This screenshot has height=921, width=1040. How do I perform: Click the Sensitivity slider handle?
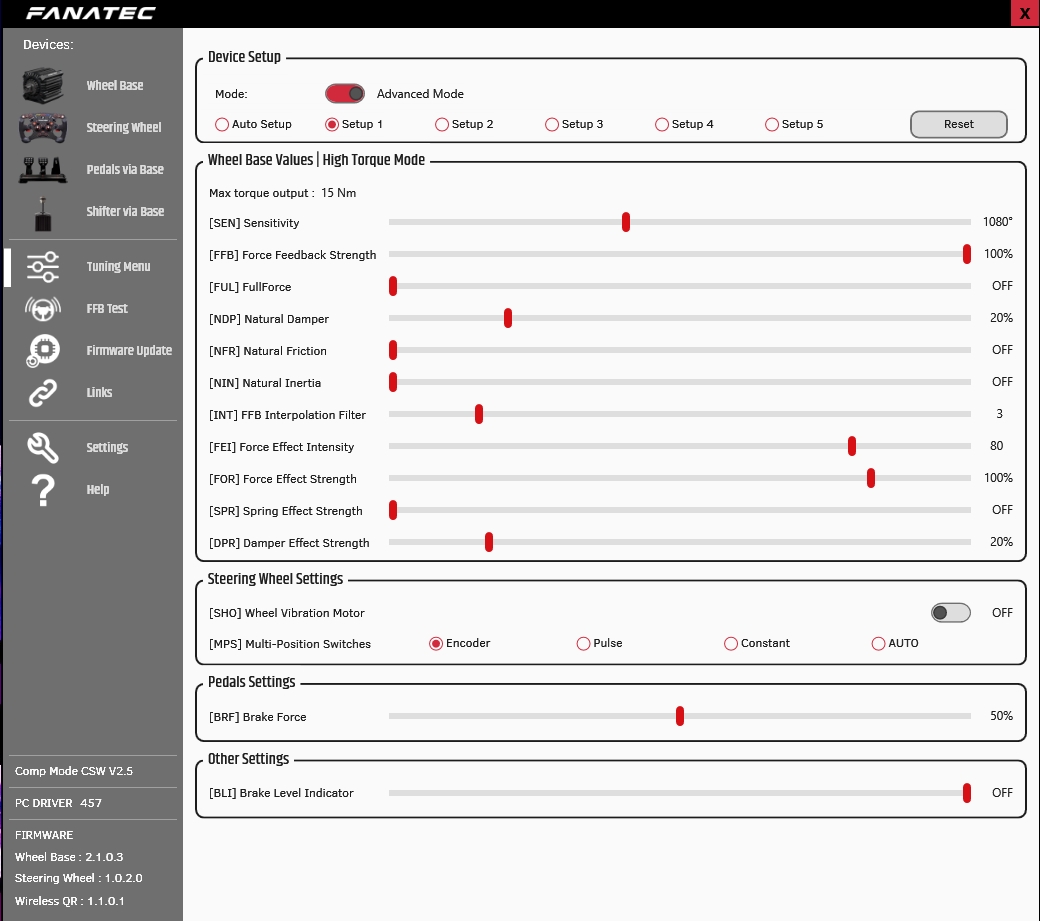pos(626,222)
